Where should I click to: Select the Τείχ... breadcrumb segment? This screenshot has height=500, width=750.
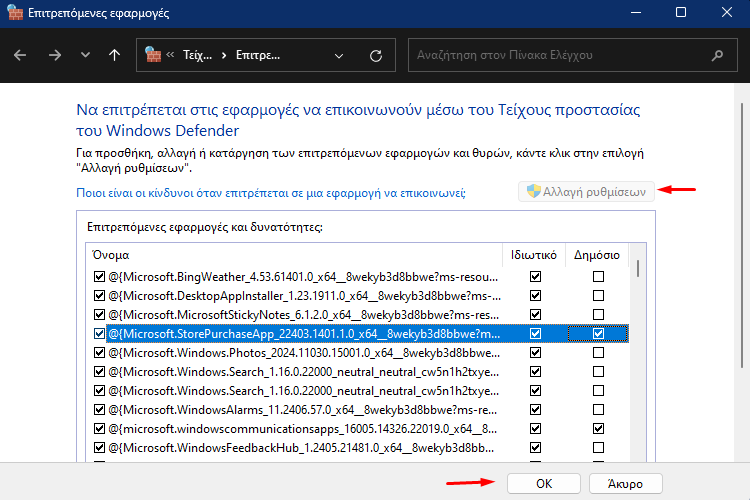[198, 56]
